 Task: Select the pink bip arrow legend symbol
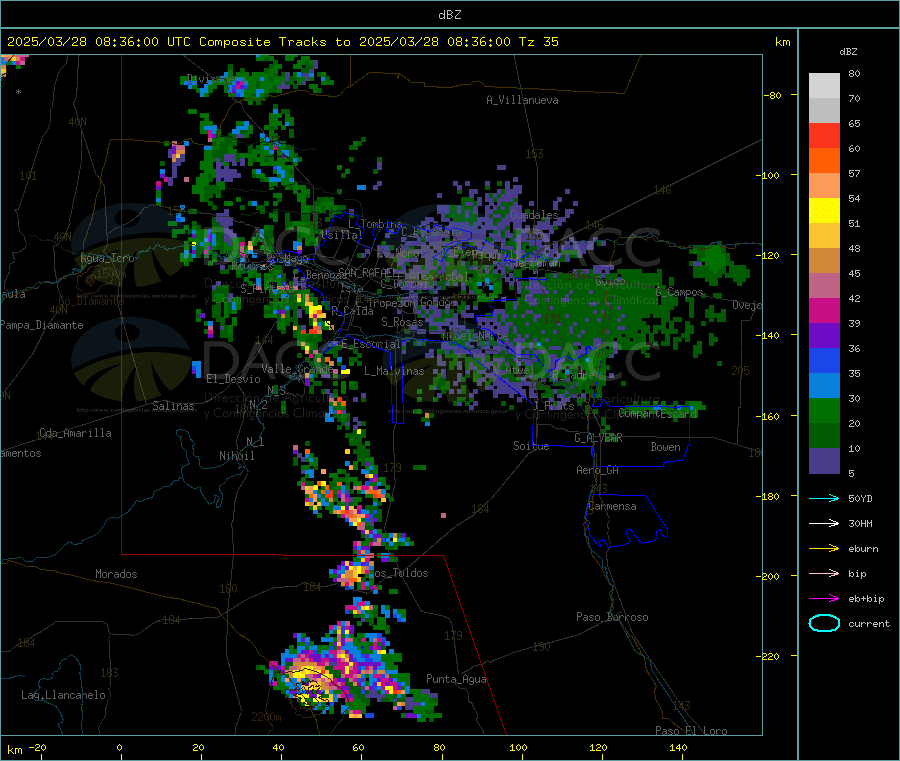[x=824, y=573]
